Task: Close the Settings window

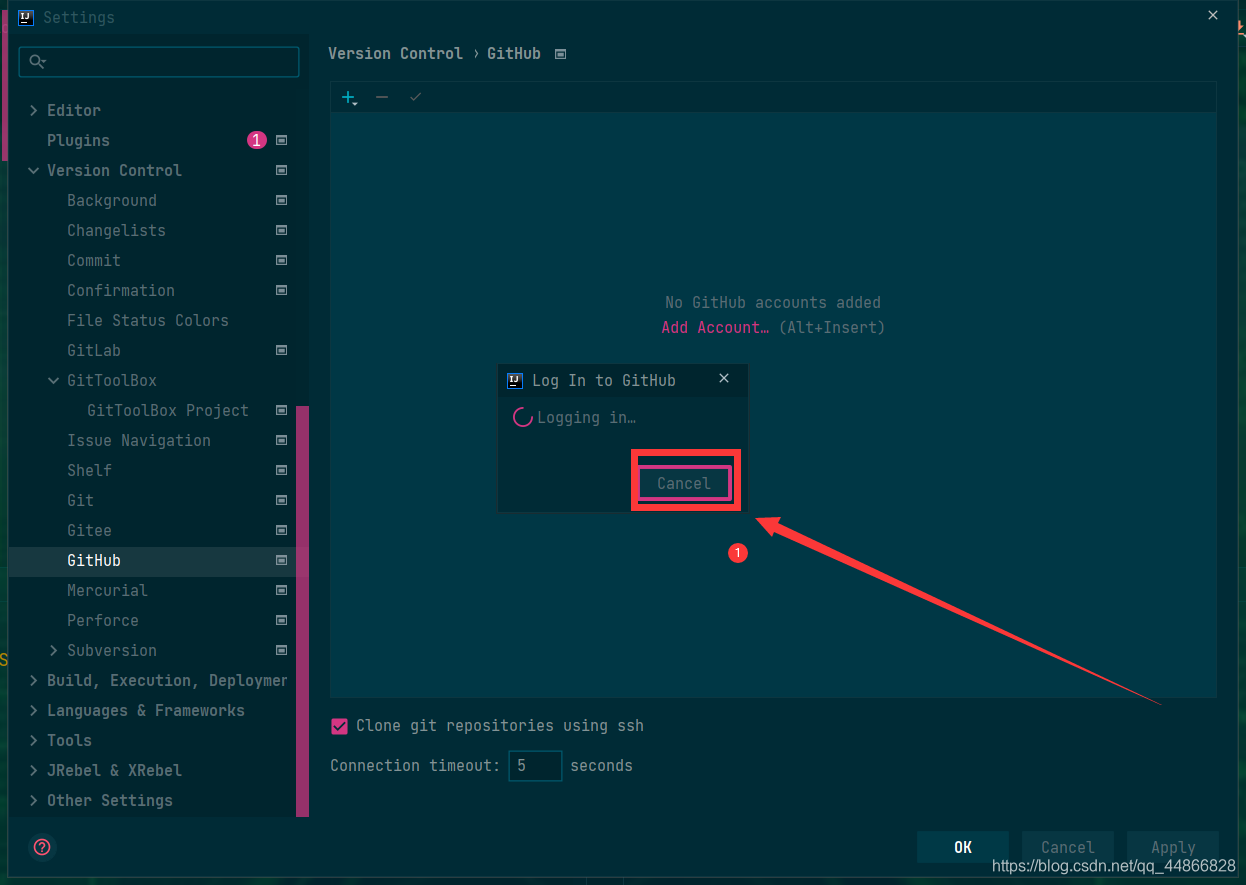Action: 1213,16
